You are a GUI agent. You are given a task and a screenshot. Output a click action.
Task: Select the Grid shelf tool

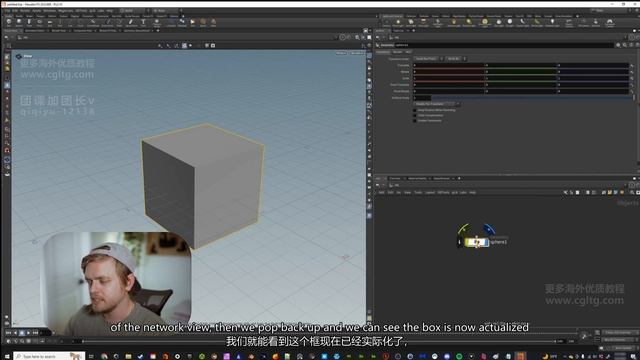[x=49, y=22]
